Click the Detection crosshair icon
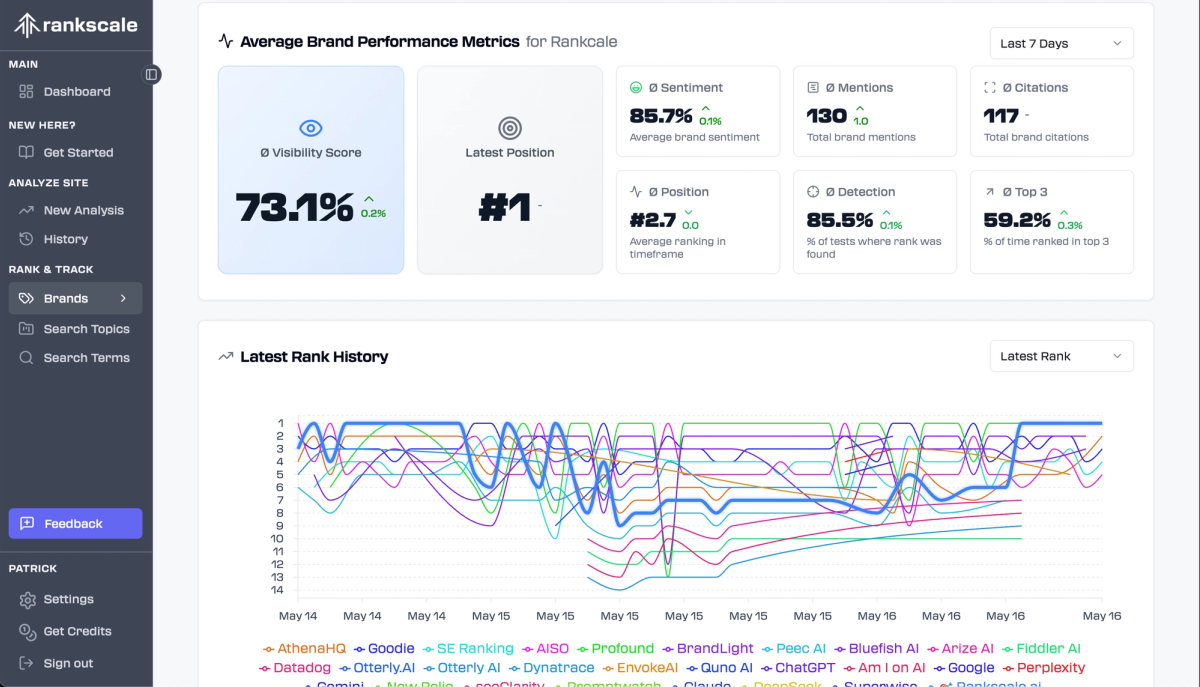 click(x=813, y=192)
